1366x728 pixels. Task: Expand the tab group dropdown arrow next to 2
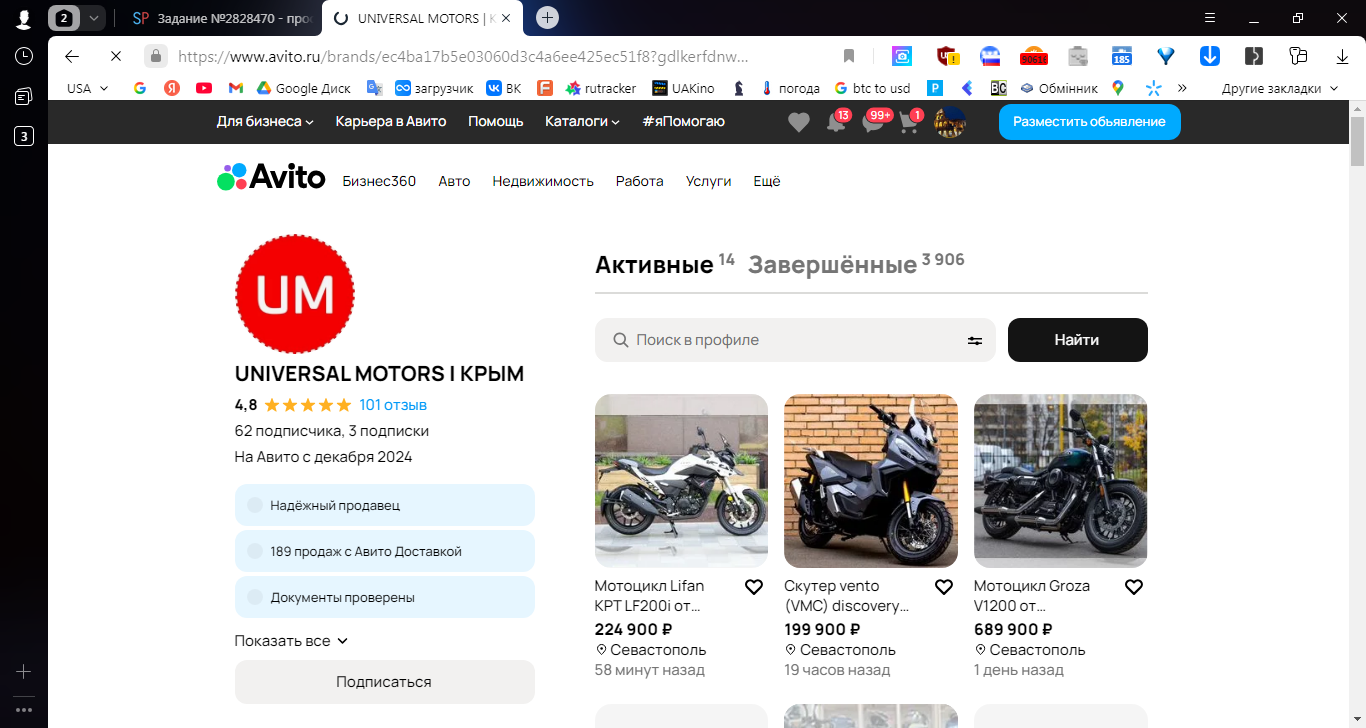point(93,18)
